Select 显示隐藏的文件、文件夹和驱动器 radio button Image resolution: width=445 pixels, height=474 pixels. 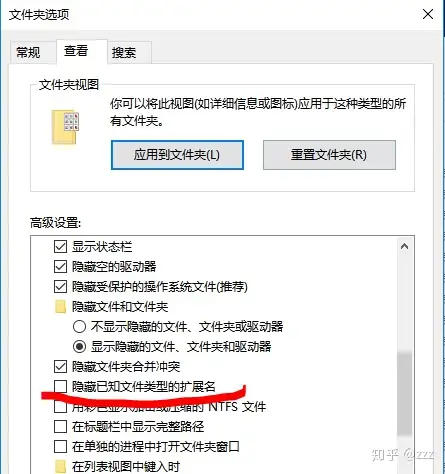[79, 347]
